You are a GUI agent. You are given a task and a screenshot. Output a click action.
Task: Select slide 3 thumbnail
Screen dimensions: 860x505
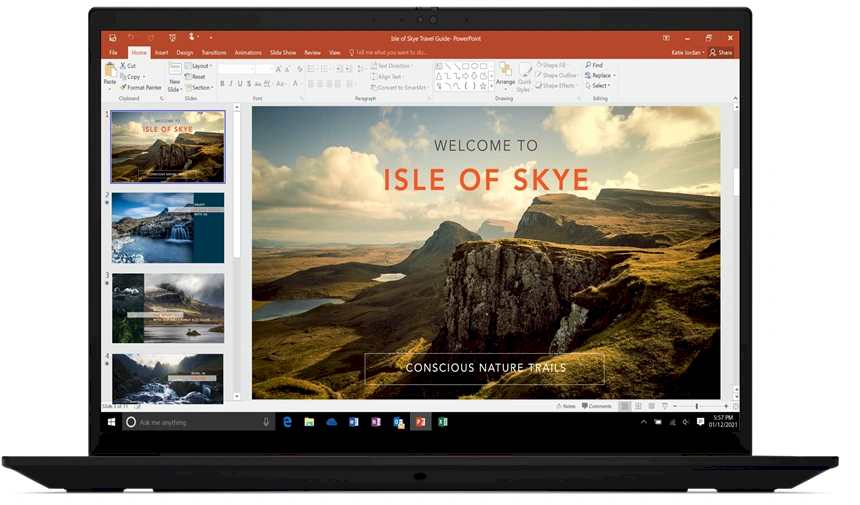tap(168, 308)
